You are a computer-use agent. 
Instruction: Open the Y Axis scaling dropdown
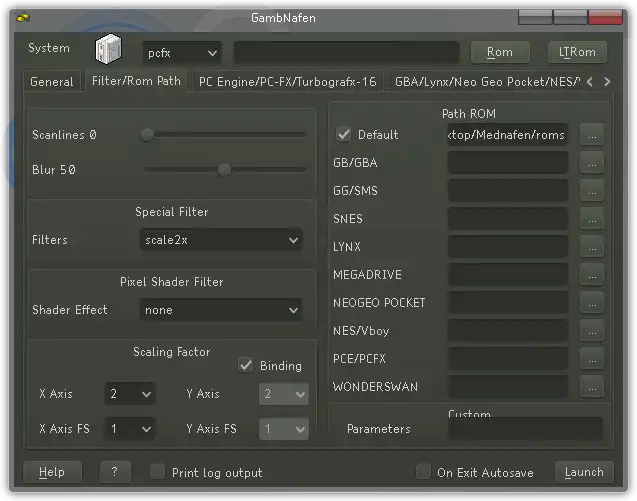(284, 393)
